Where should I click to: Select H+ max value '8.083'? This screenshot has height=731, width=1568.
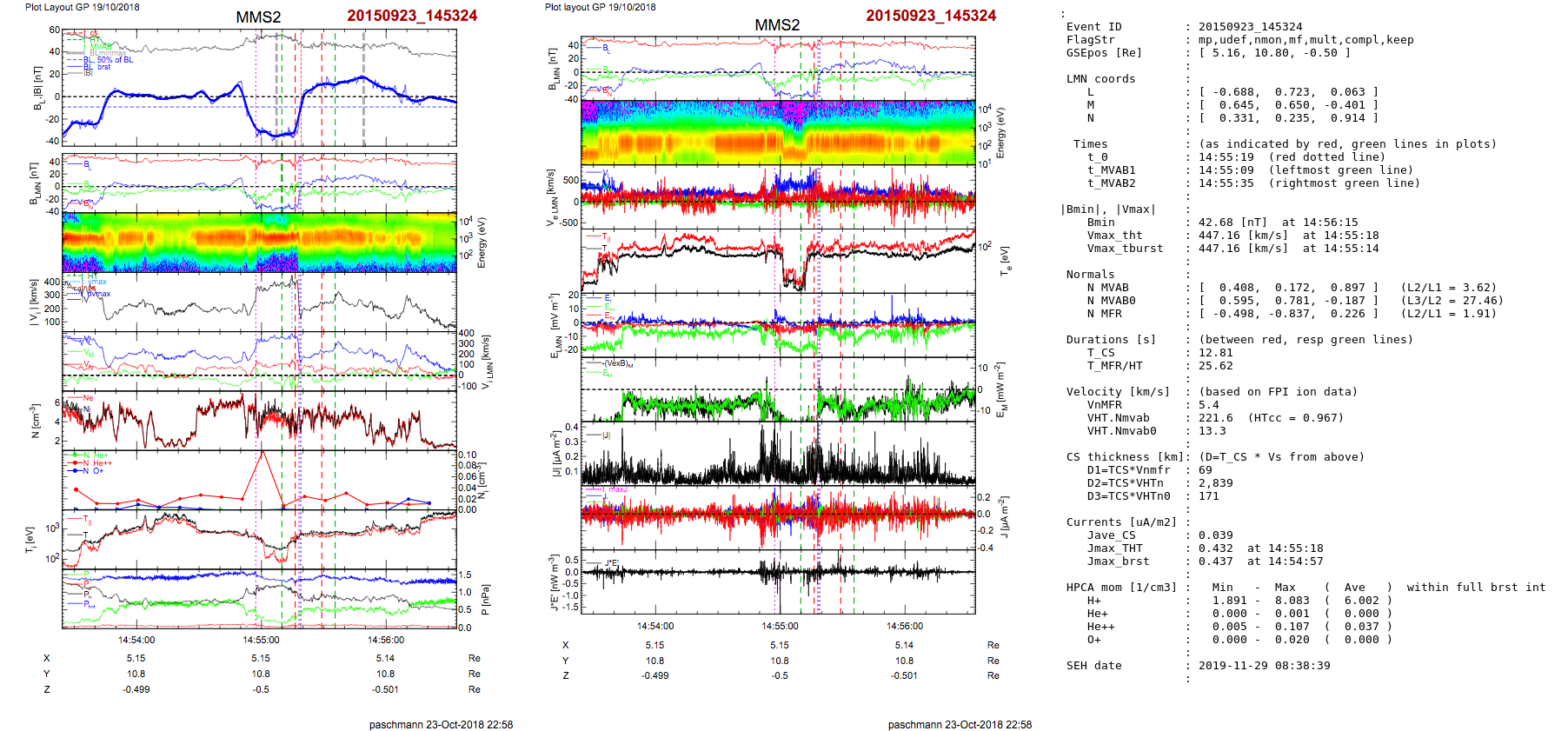(x=1292, y=601)
